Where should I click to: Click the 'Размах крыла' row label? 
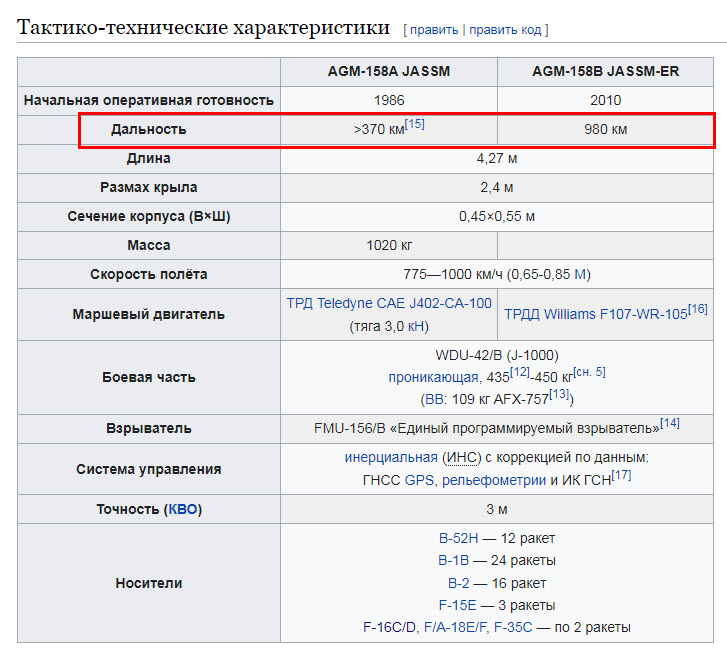149,187
